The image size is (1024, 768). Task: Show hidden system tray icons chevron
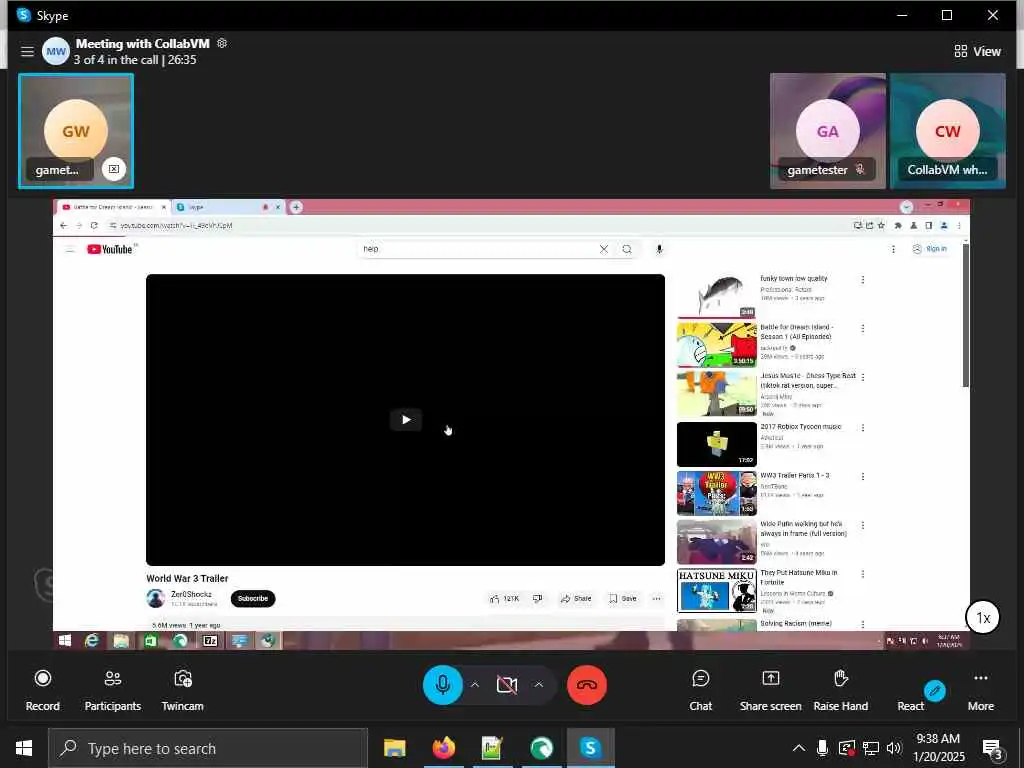(798, 748)
